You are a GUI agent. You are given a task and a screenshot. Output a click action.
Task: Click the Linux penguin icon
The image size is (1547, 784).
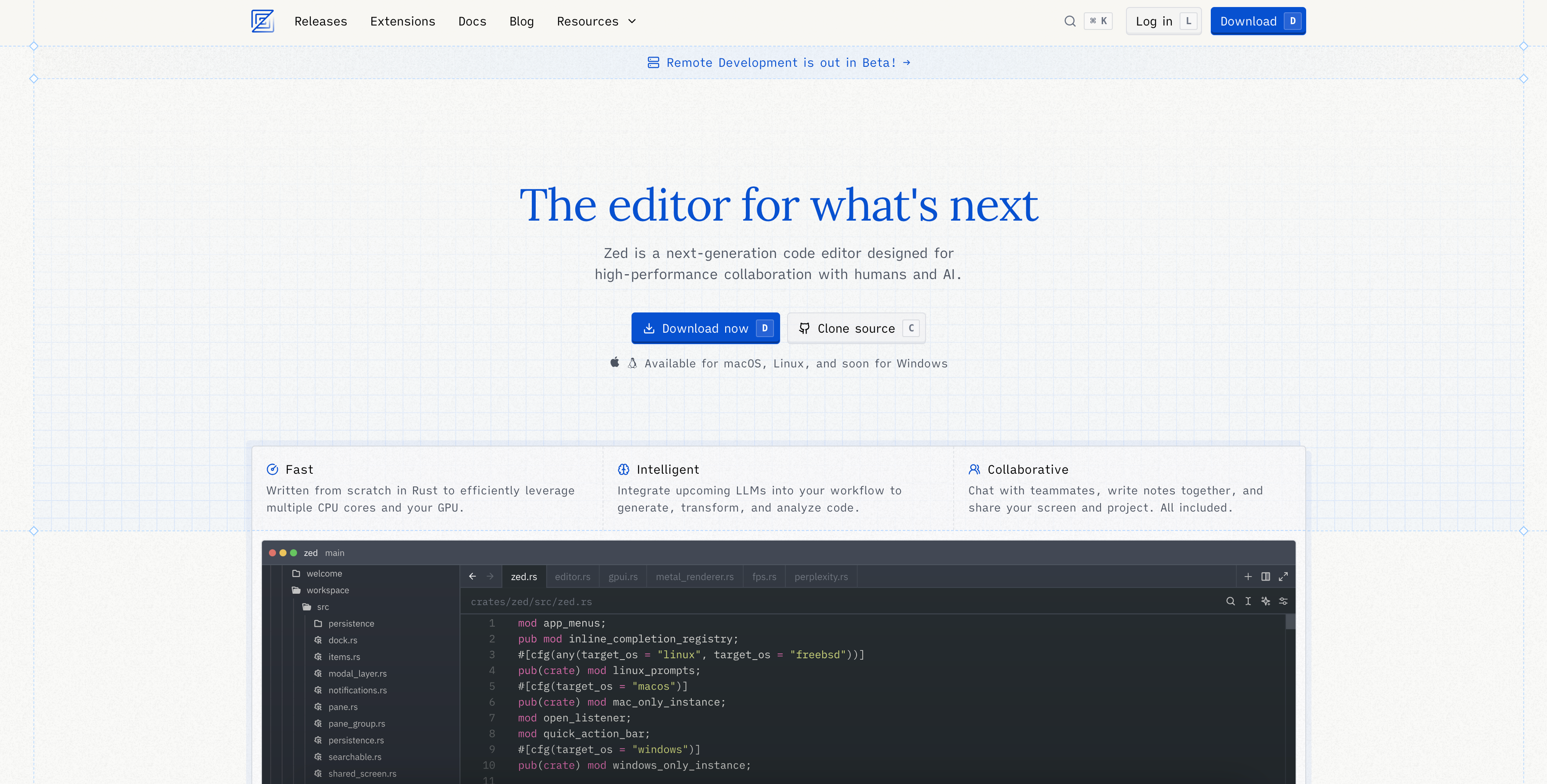point(632,363)
